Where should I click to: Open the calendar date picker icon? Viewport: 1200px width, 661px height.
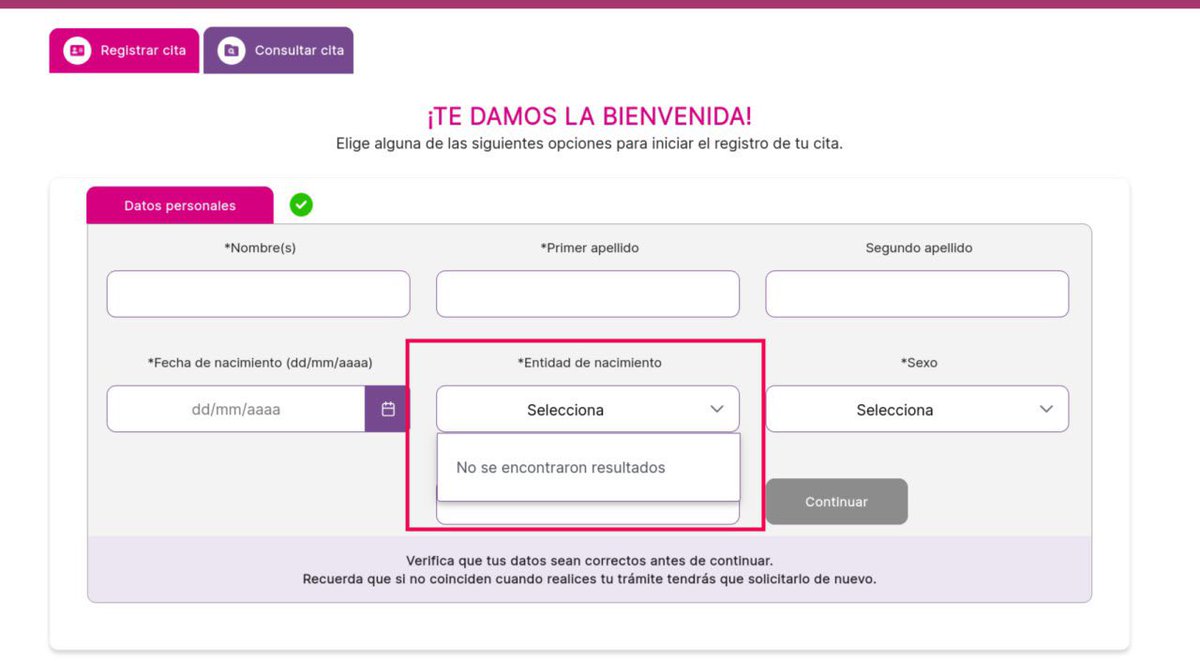pos(388,409)
